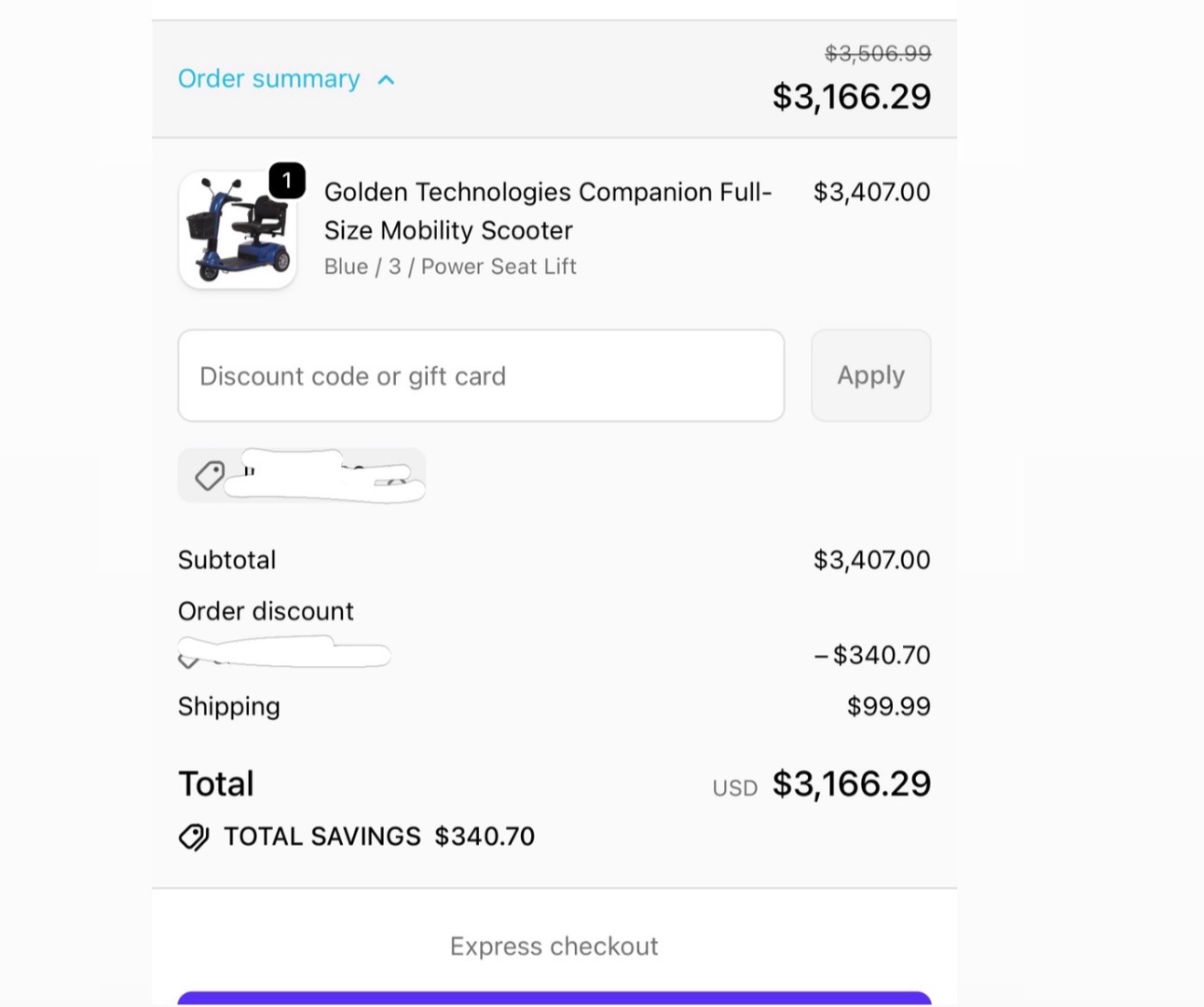Click the -$340.70 order discount amount
The height and width of the screenshot is (1007, 1204).
[x=872, y=655]
